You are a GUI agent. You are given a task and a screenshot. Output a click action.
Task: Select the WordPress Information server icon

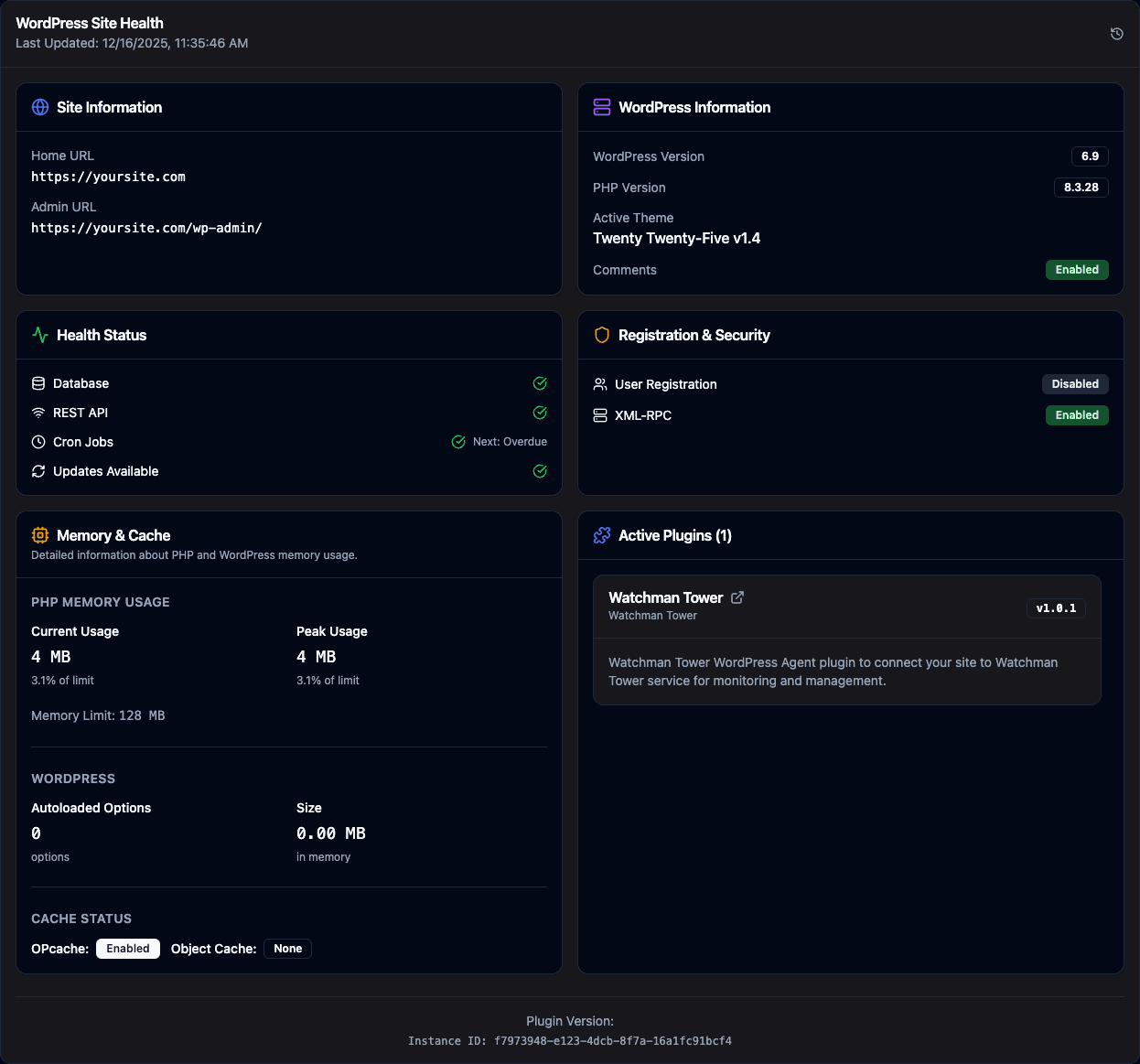tap(601, 107)
